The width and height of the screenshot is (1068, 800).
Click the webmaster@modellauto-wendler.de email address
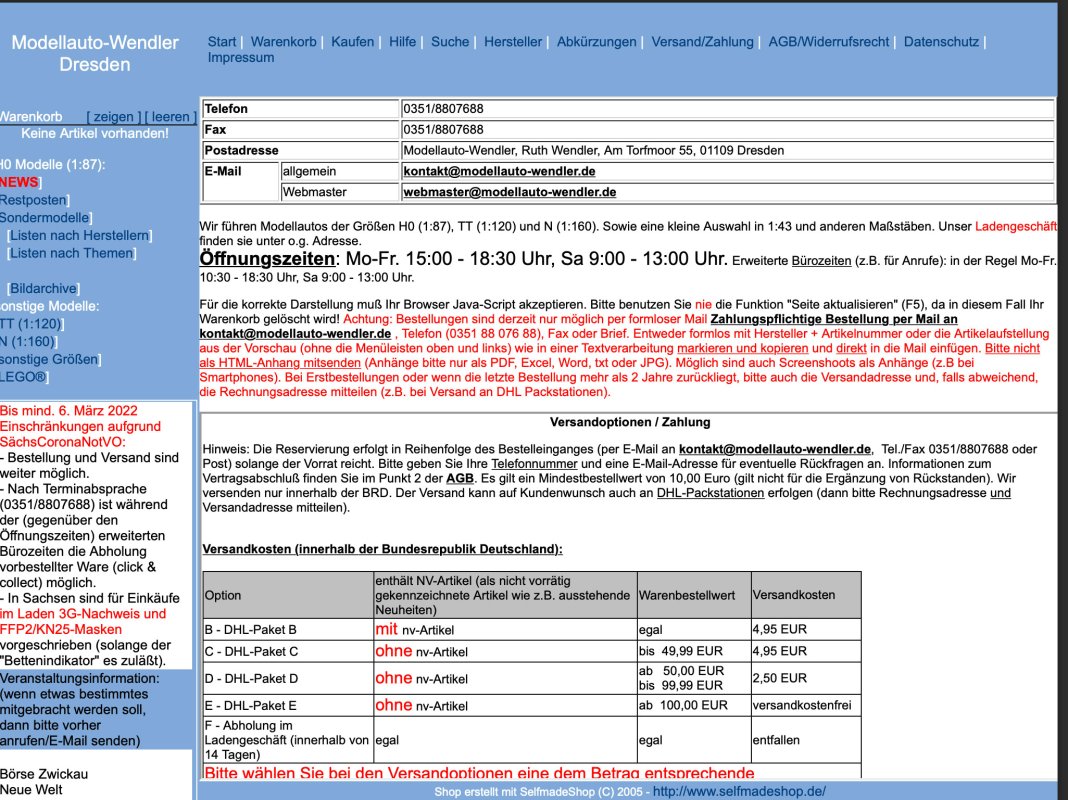(x=509, y=192)
